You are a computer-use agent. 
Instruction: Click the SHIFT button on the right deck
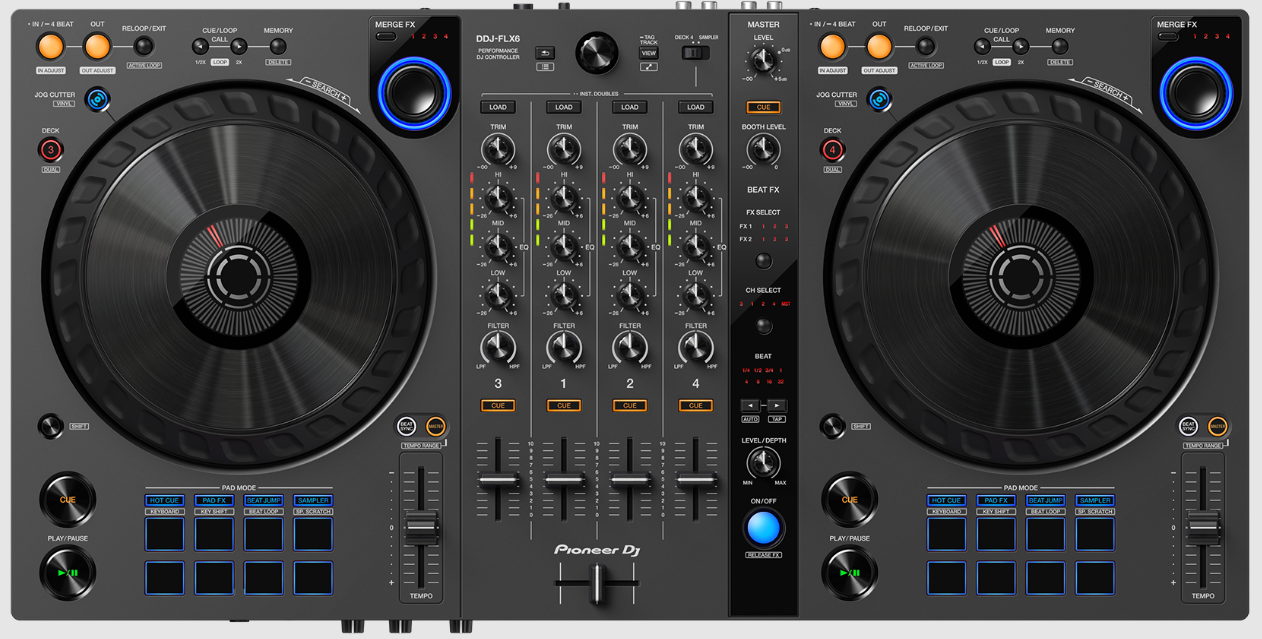pyautogui.click(x=832, y=426)
